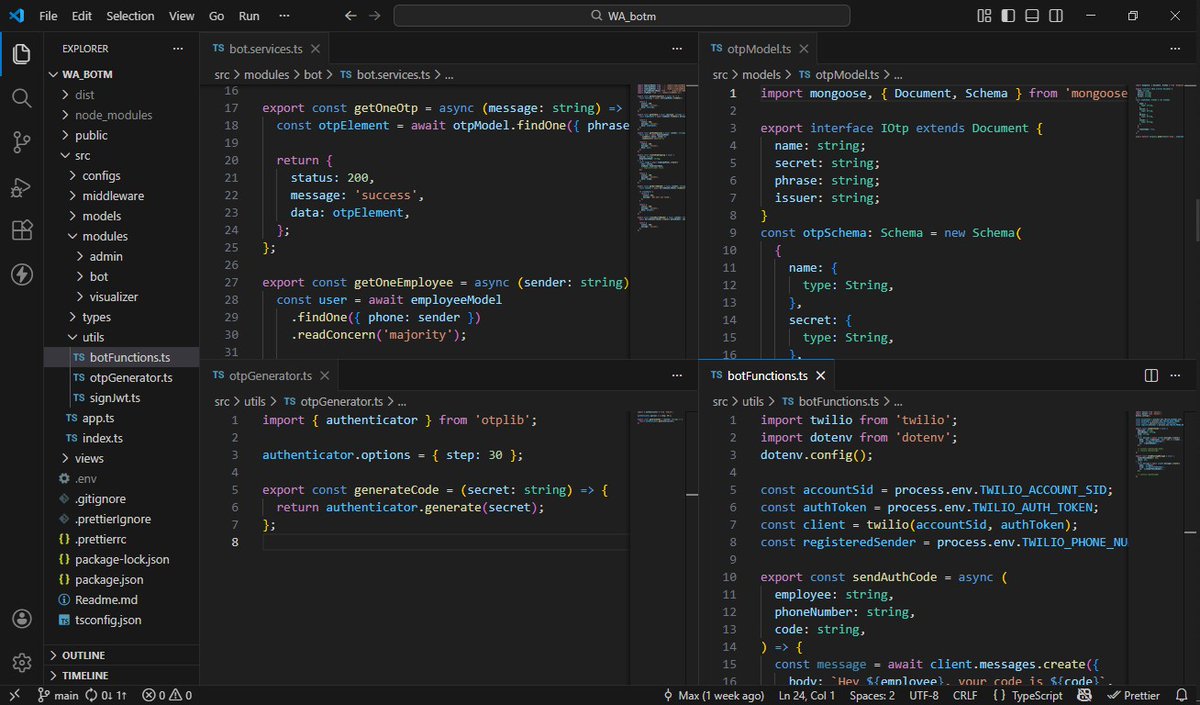Open the Accounts icon in activity bar

[x=21, y=619]
